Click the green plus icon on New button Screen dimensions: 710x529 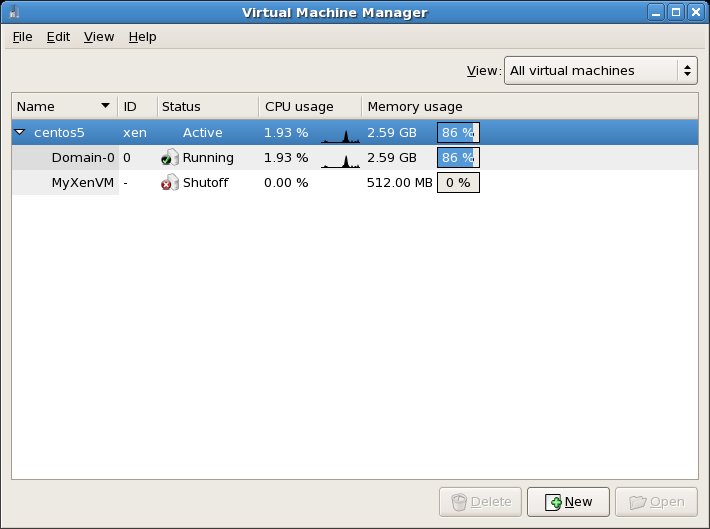point(552,502)
